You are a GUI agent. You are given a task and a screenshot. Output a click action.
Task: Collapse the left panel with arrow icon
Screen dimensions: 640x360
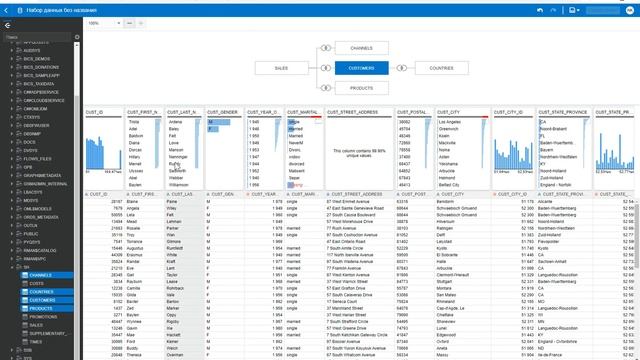[7, 25]
